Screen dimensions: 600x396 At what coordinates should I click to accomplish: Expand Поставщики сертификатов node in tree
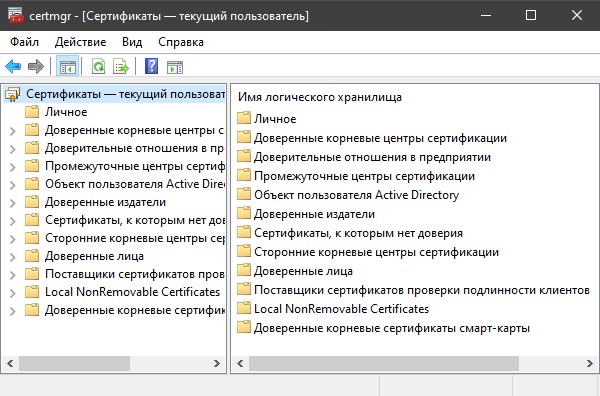tap(13, 275)
